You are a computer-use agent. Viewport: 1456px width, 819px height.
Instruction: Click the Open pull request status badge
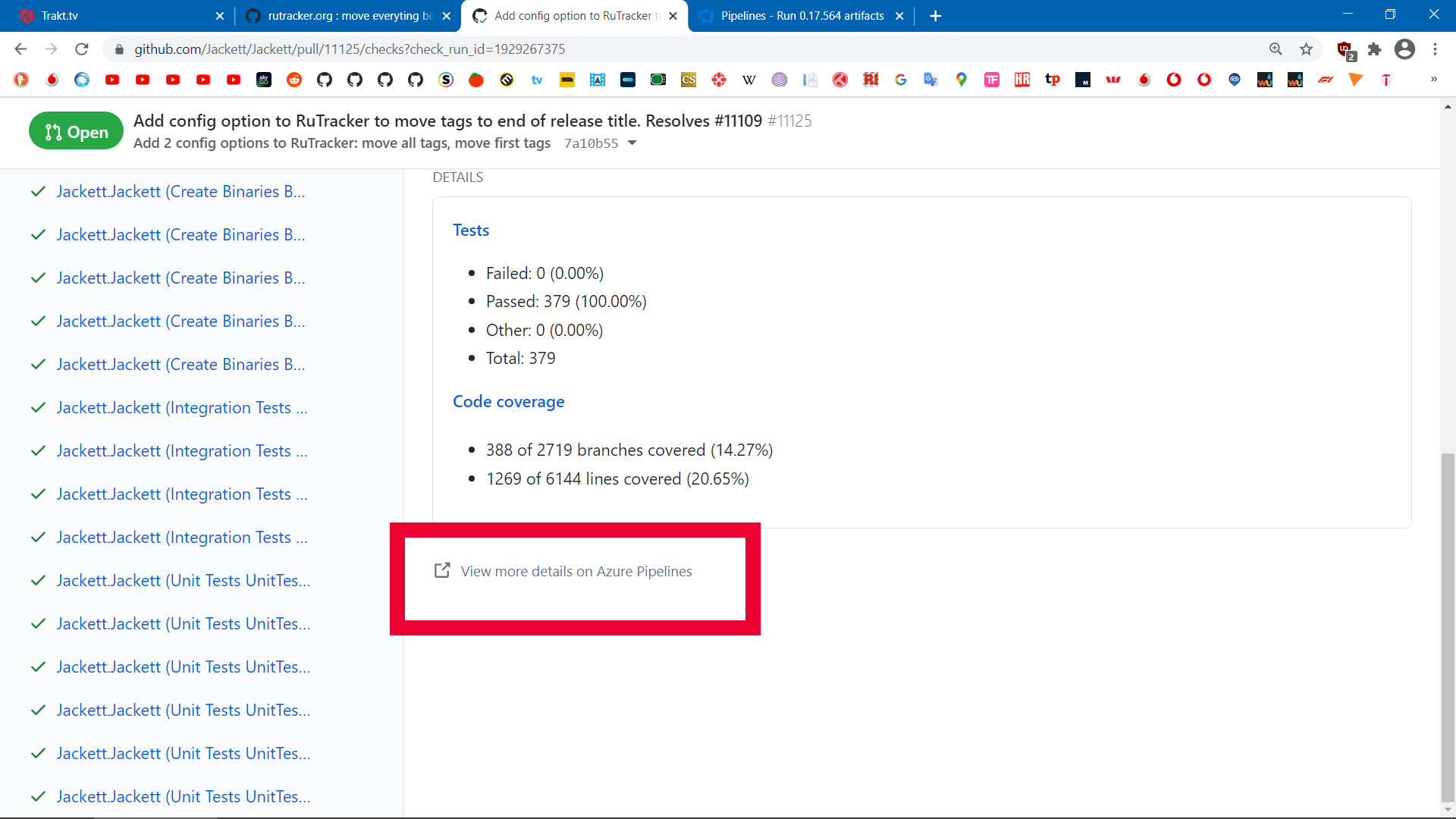pyautogui.click(x=75, y=130)
